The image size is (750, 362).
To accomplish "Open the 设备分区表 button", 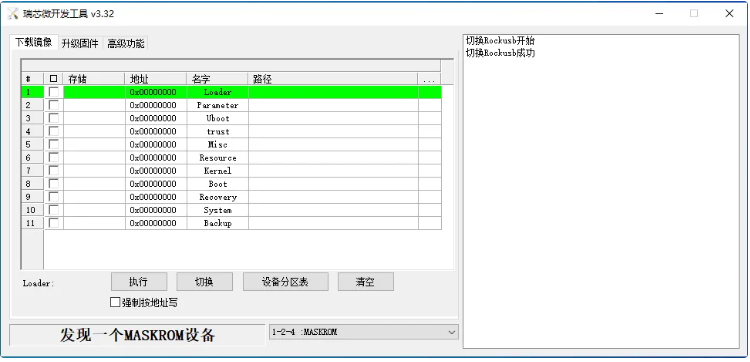I will pyautogui.click(x=286, y=282).
